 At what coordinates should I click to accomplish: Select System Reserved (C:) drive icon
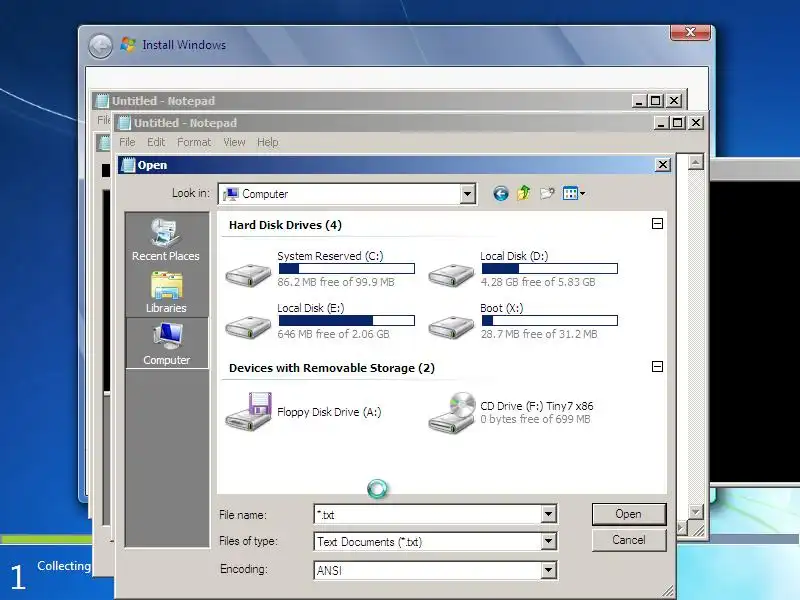(x=248, y=275)
